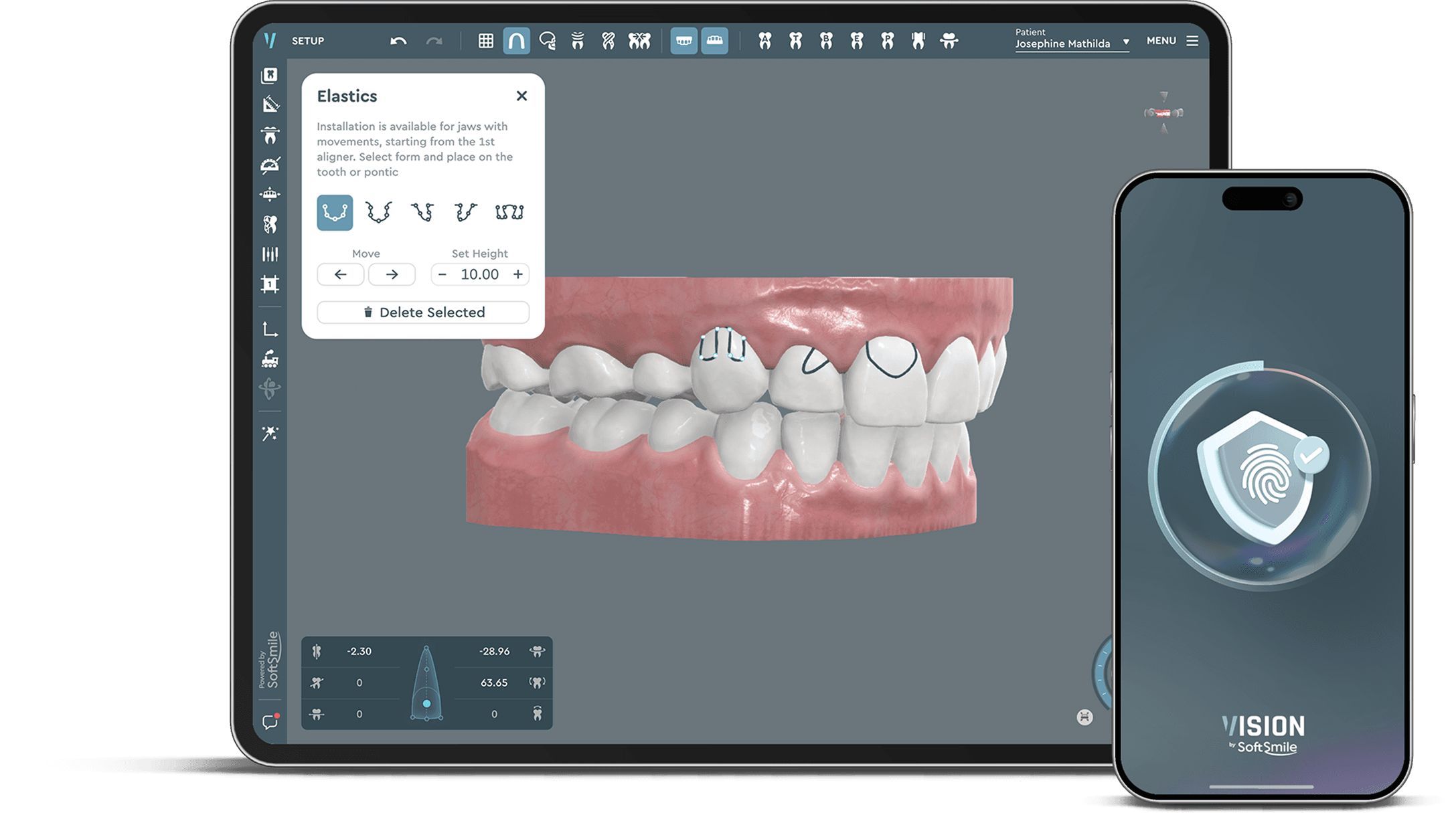The image size is (1456, 813).
Task: Select the pontics tooth tool marked P
Action: pyautogui.click(x=888, y=41)
